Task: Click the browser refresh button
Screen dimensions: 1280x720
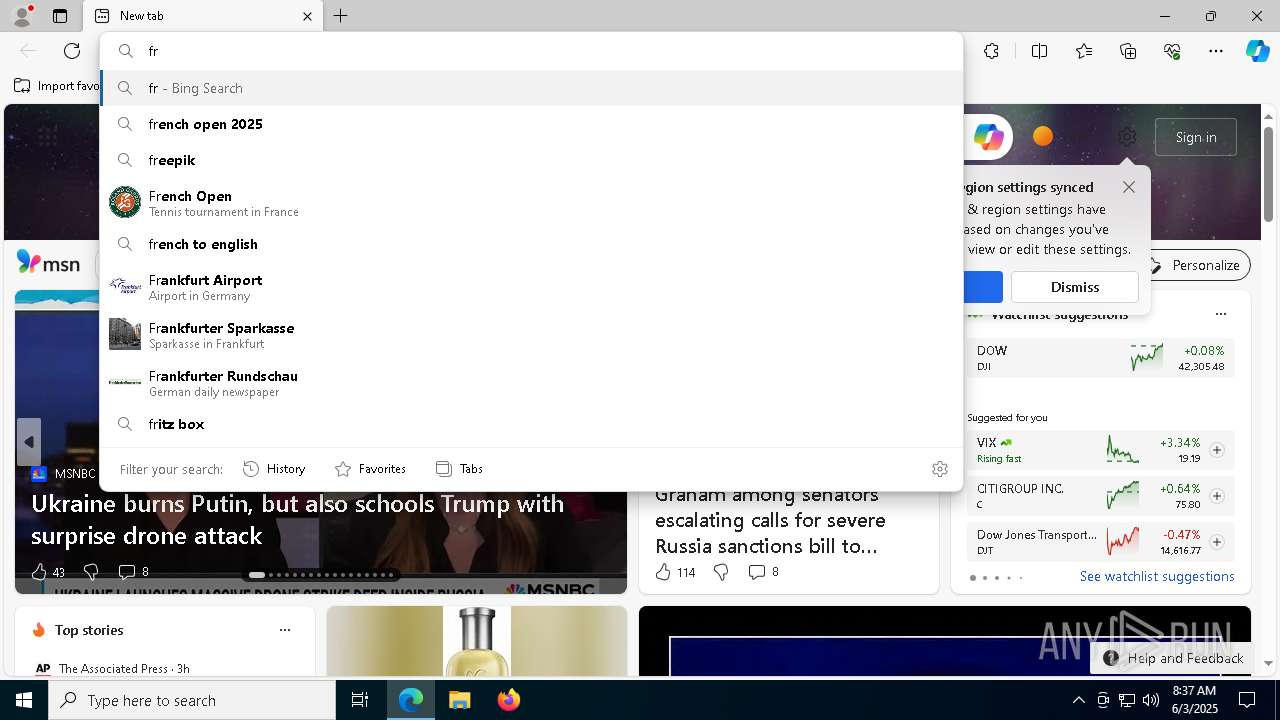Action: tap(72, 51)
